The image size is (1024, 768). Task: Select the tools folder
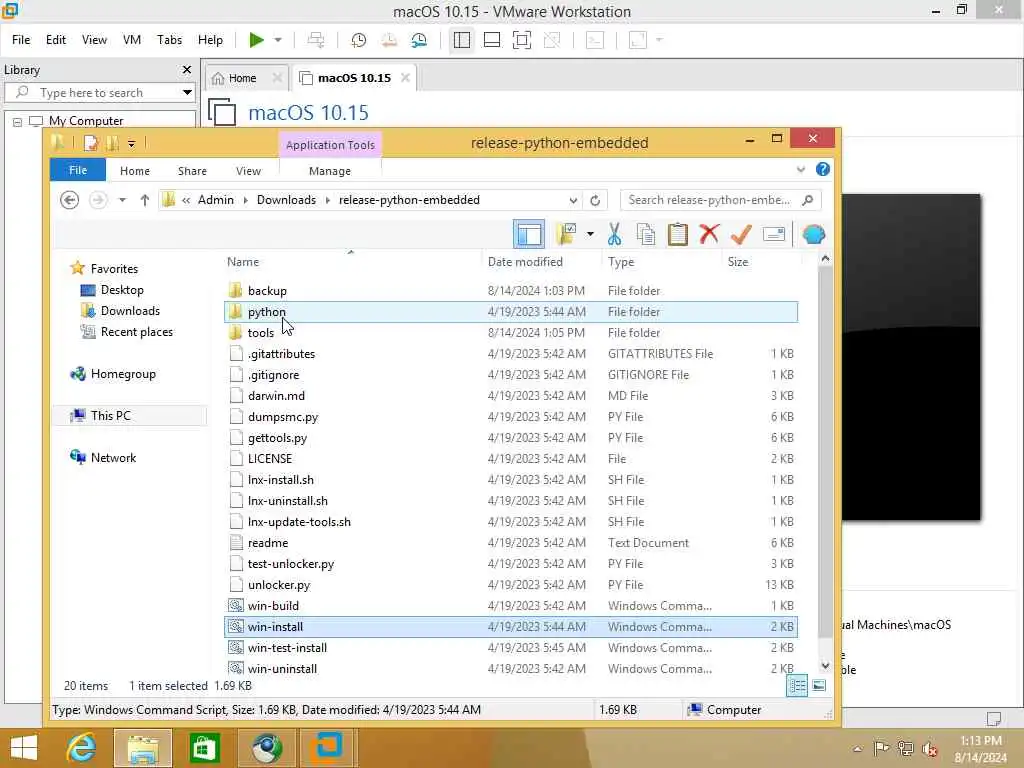click(x=509, y=333)
